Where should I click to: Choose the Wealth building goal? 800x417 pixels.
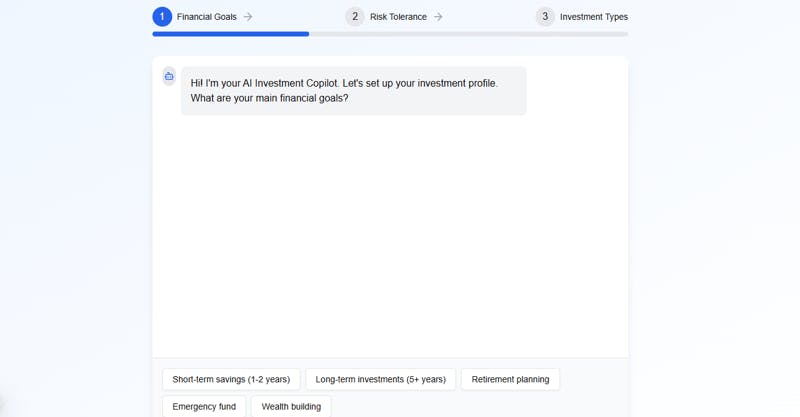pyautogui.click(x=291, y=407)
